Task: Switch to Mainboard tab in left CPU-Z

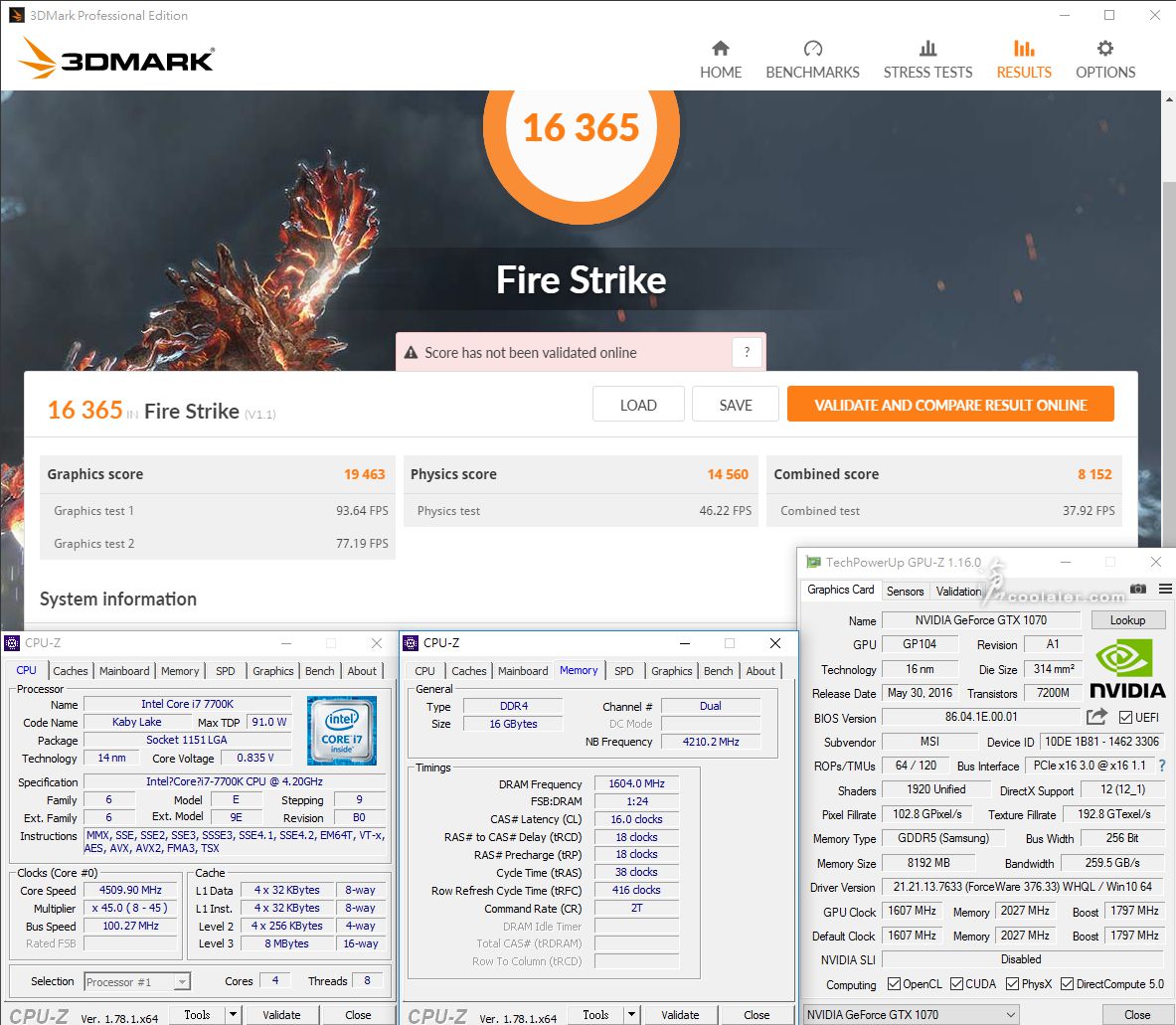Action: 124,671
